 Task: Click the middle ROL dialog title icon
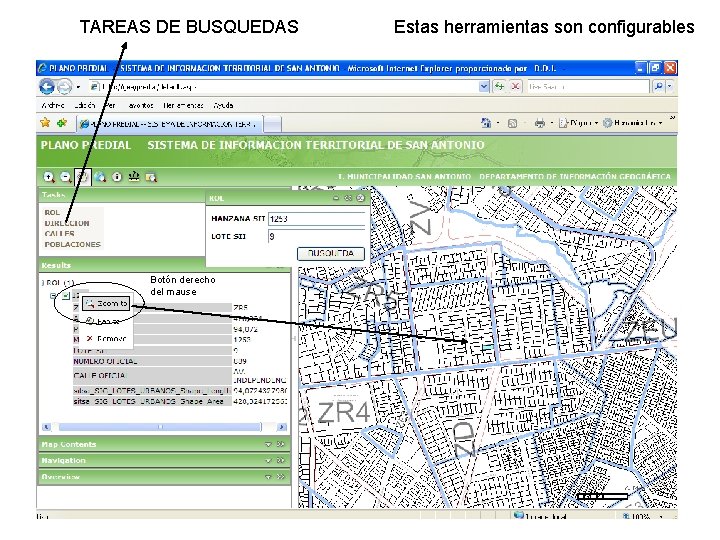click(x=349, y=198)
